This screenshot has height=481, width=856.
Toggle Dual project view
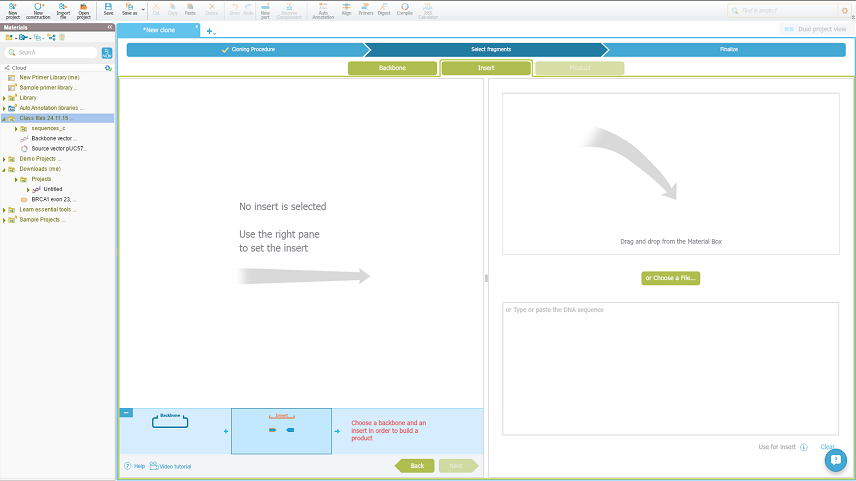[x=816, y=30]
